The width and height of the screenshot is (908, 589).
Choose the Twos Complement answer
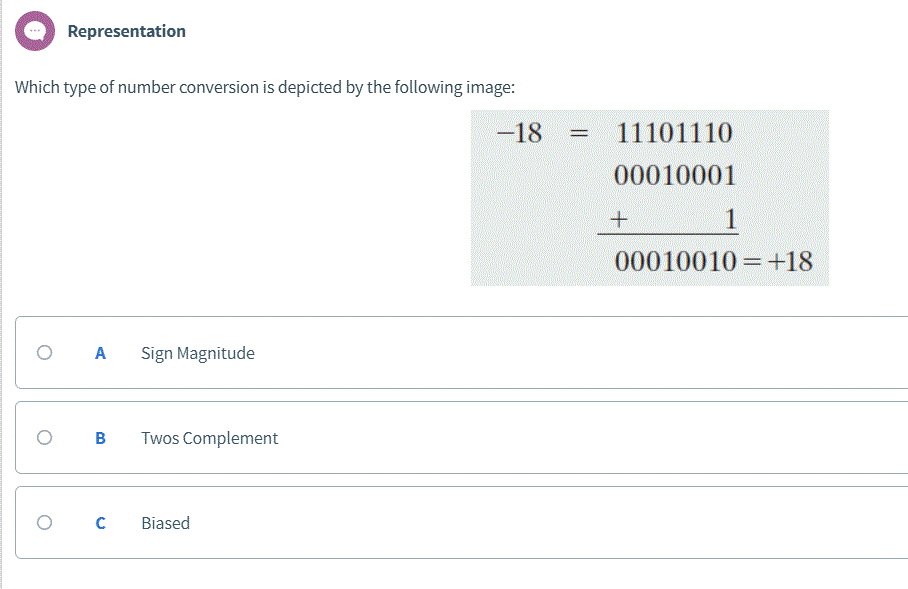[210, 437]
